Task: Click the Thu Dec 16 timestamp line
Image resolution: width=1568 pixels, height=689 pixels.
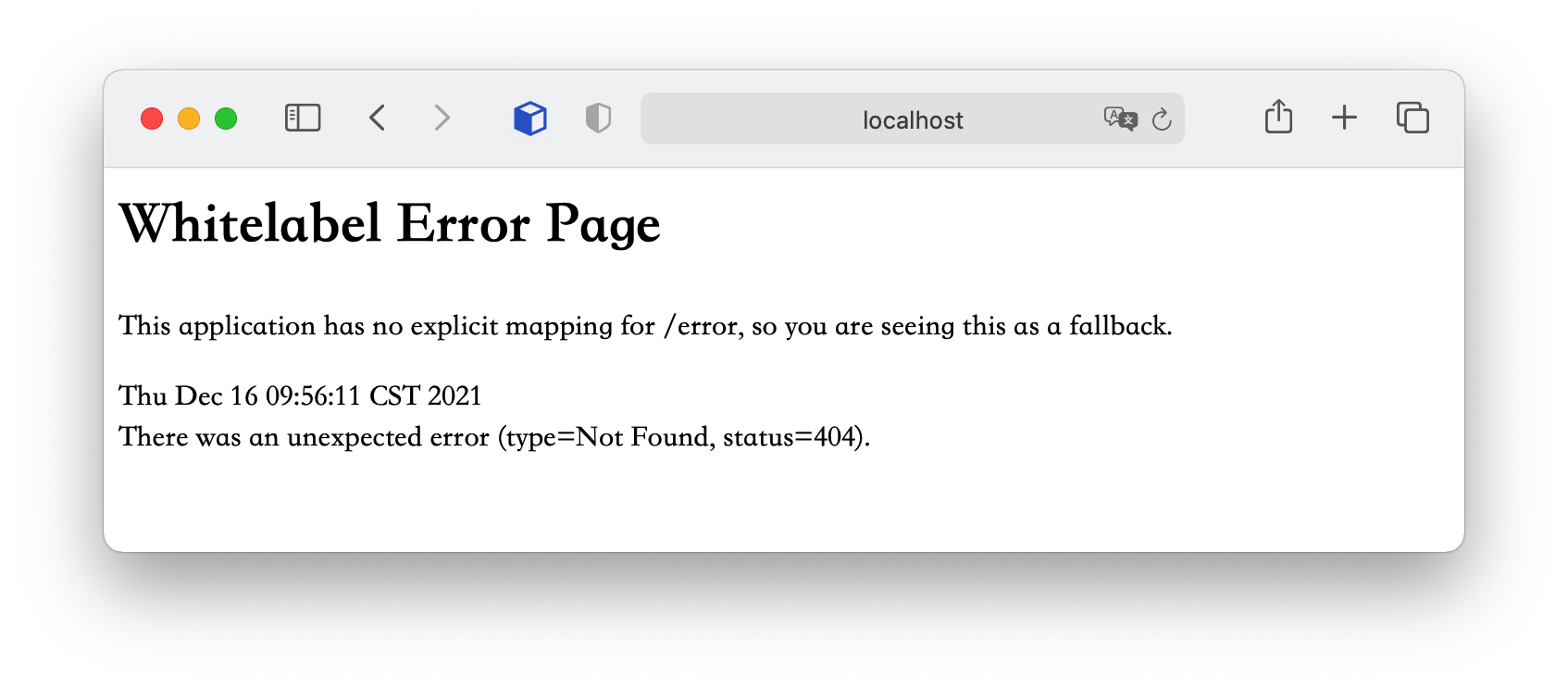Action: click(x=300, y=396)
